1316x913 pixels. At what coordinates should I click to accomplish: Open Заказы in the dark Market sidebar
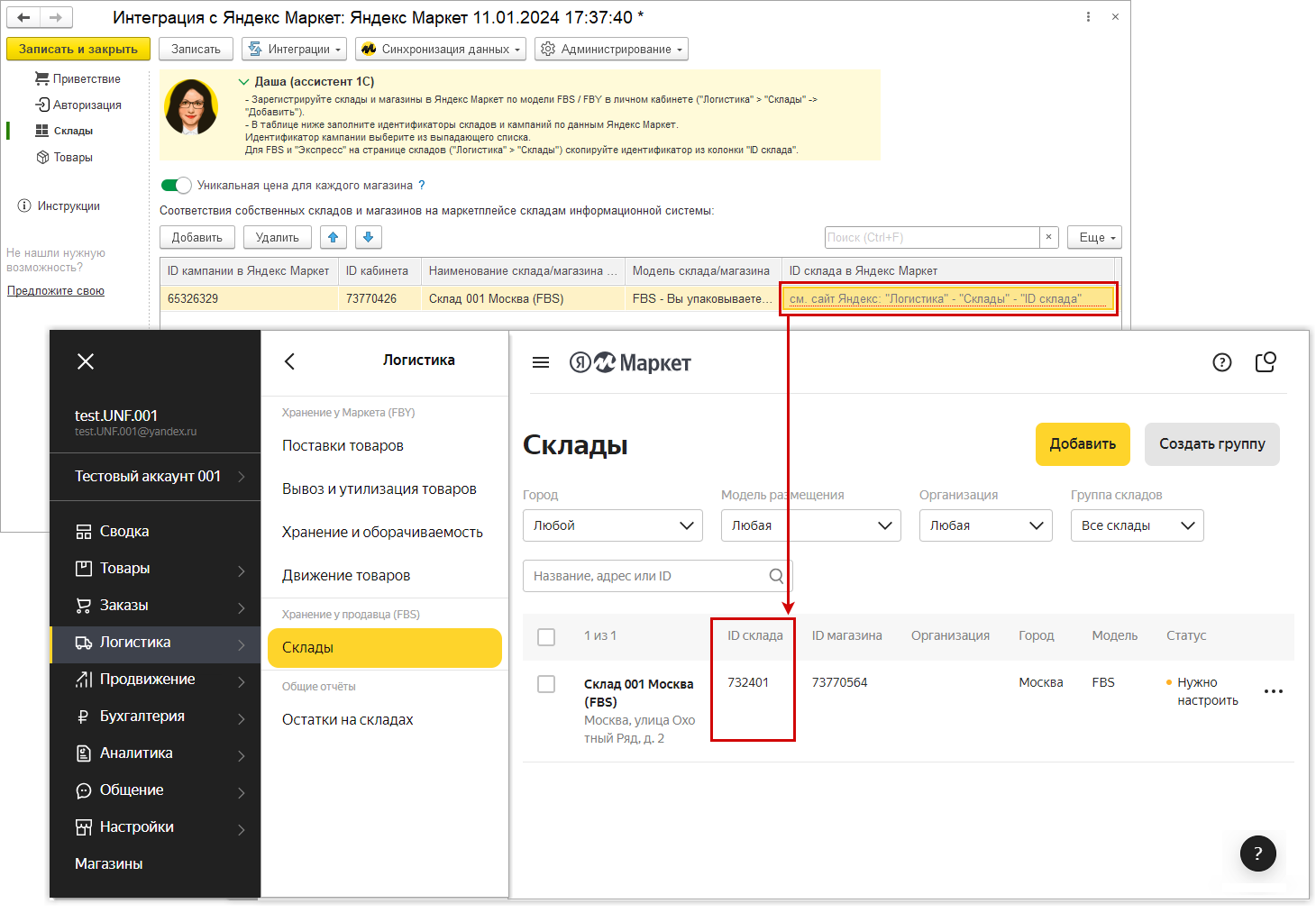155,606
